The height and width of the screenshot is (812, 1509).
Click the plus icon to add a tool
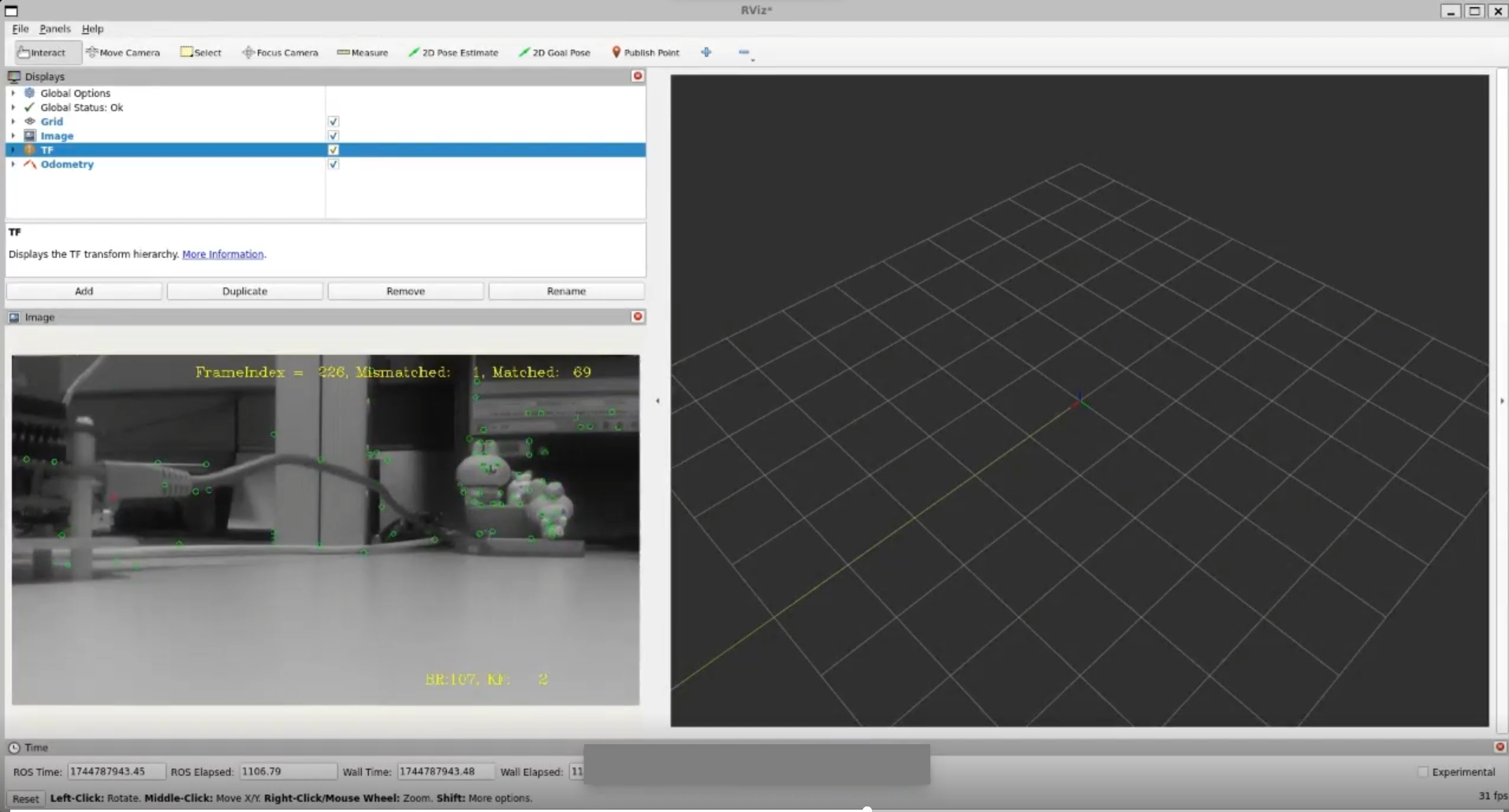click(x=706, y=52)
